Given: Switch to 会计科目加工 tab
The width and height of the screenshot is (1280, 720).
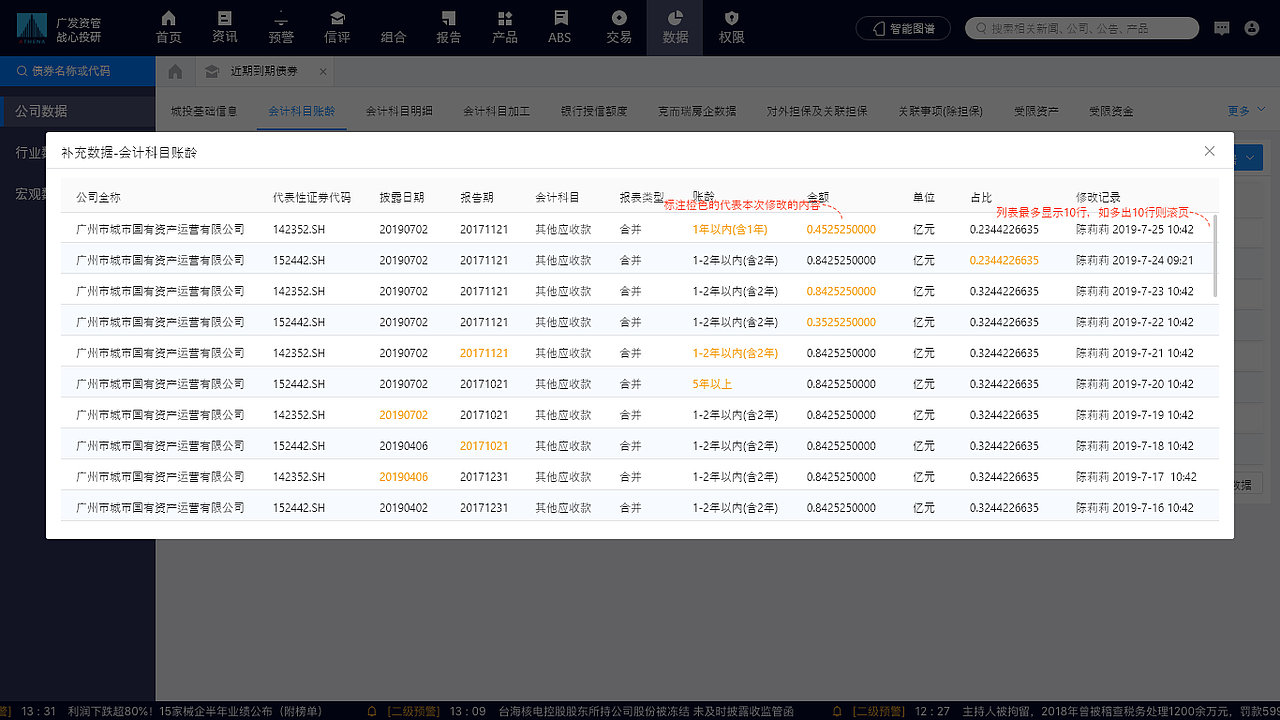Looking at the screenshot, I should [x=496, y=111].
